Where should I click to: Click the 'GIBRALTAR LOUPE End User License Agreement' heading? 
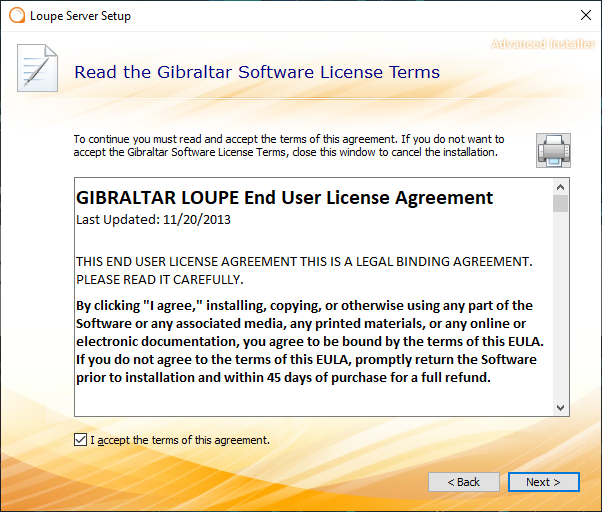284,198
